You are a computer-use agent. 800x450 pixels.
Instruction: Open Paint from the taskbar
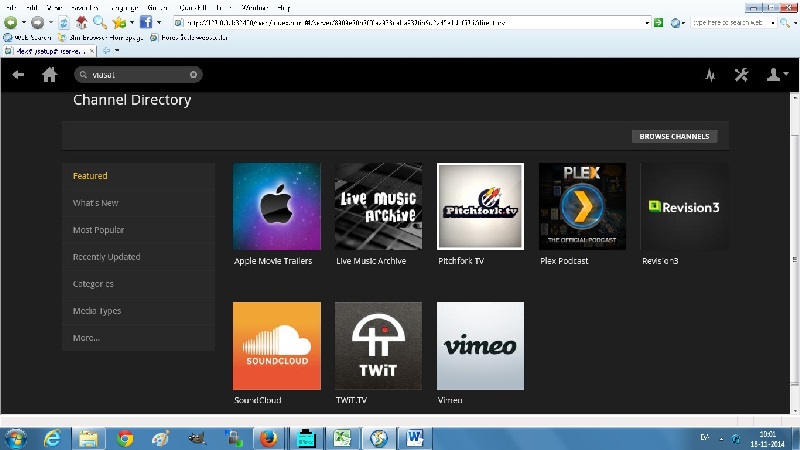point(161,438)
